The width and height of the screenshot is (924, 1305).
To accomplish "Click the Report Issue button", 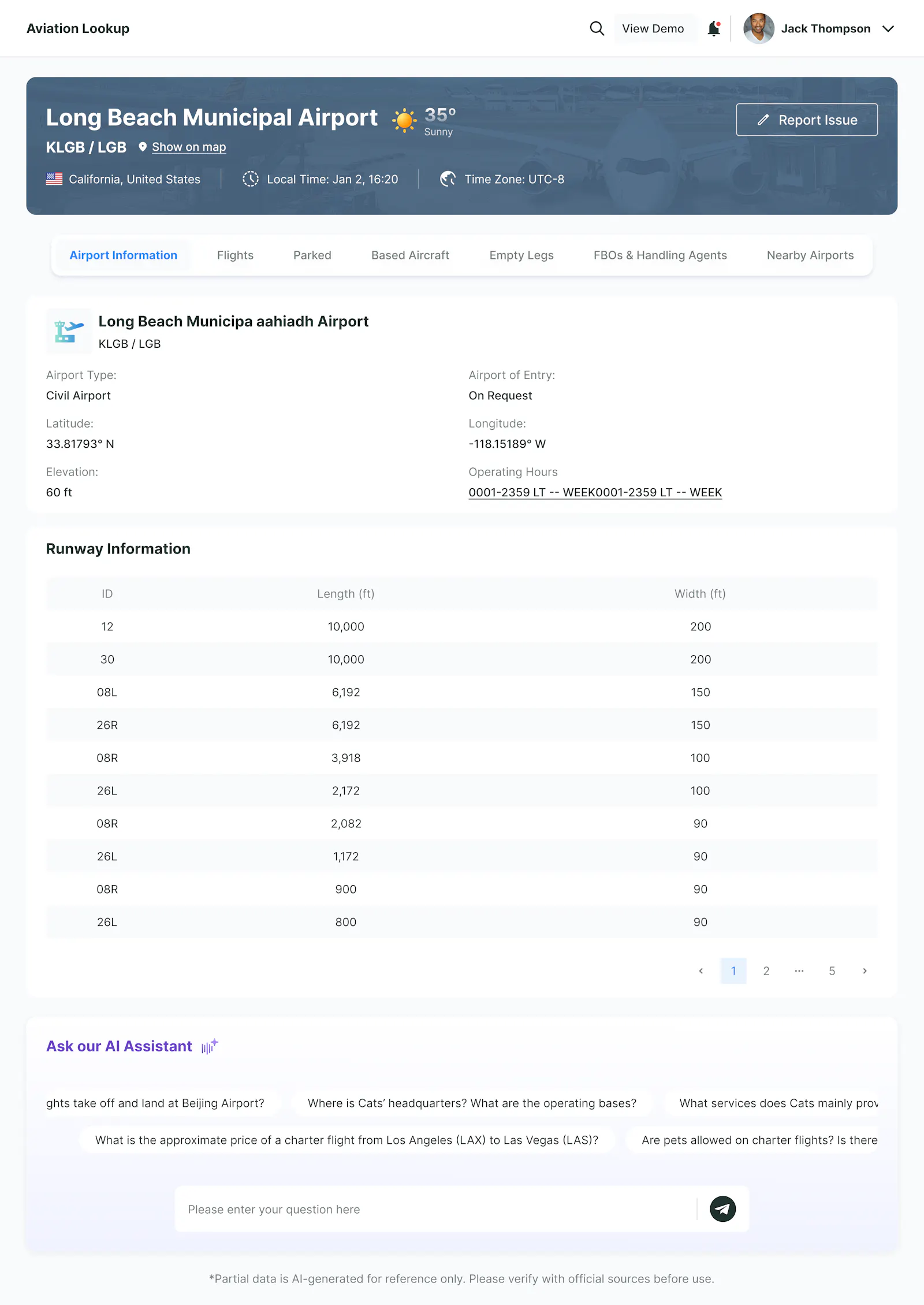I will pos(806,120).
